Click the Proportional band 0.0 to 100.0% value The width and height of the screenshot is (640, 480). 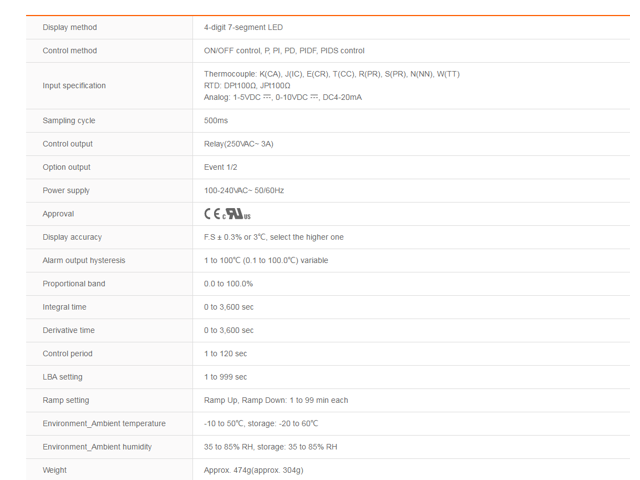(229, 284)
